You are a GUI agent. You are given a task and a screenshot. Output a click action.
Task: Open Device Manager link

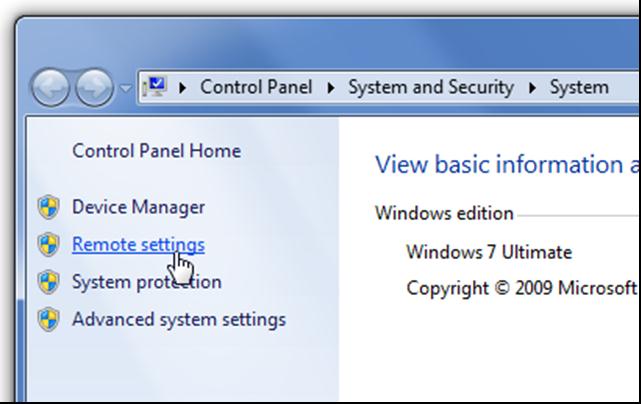[x=138, y=207]
